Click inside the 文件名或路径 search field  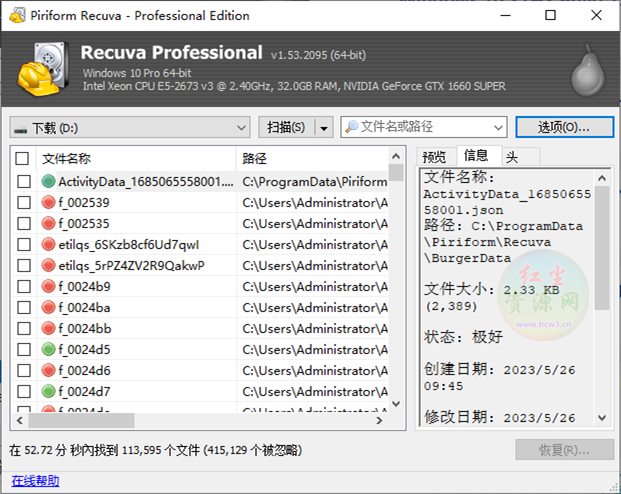[x=424, y=127]
